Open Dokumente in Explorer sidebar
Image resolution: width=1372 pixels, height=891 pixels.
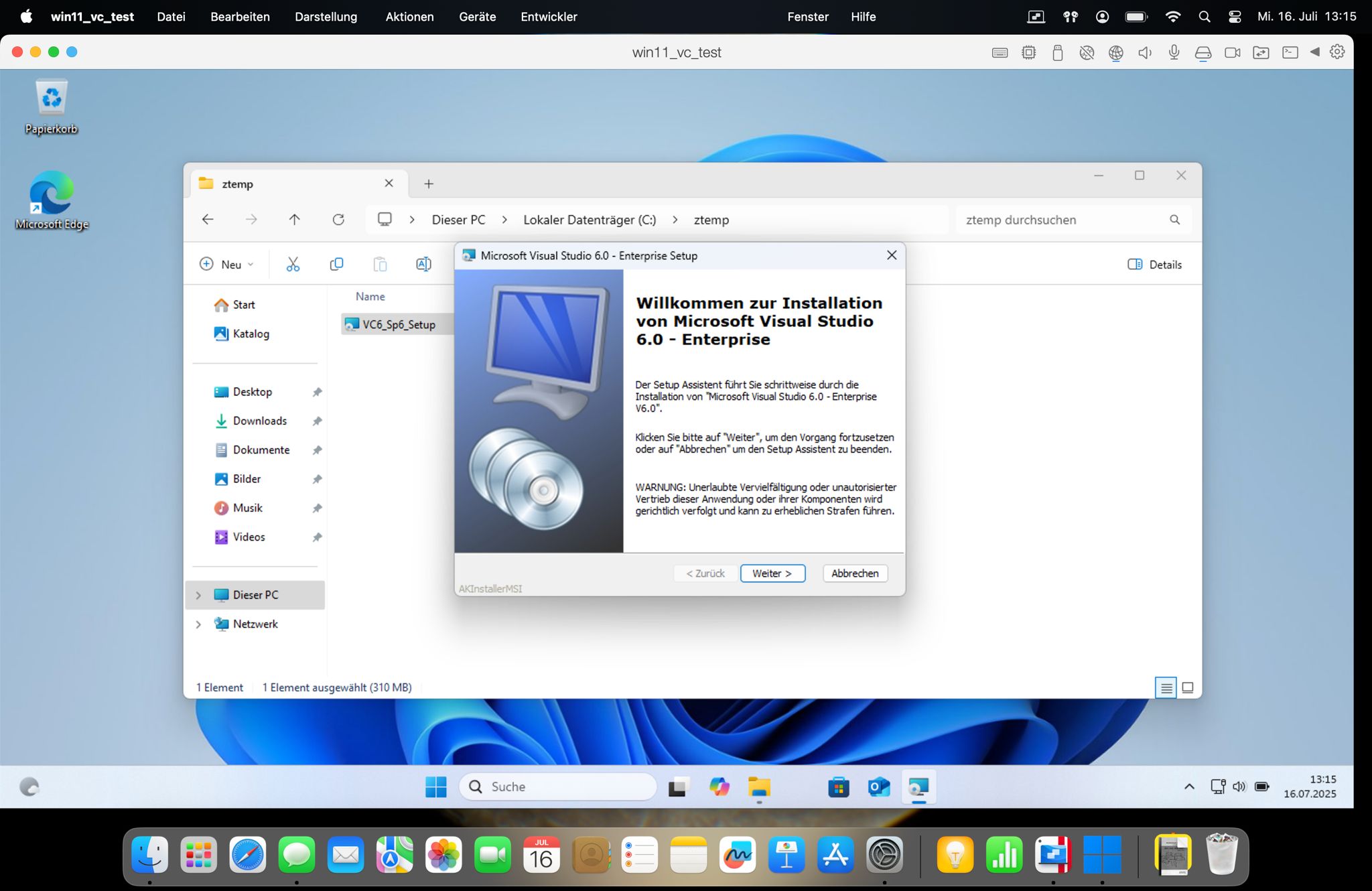point(252,450)
